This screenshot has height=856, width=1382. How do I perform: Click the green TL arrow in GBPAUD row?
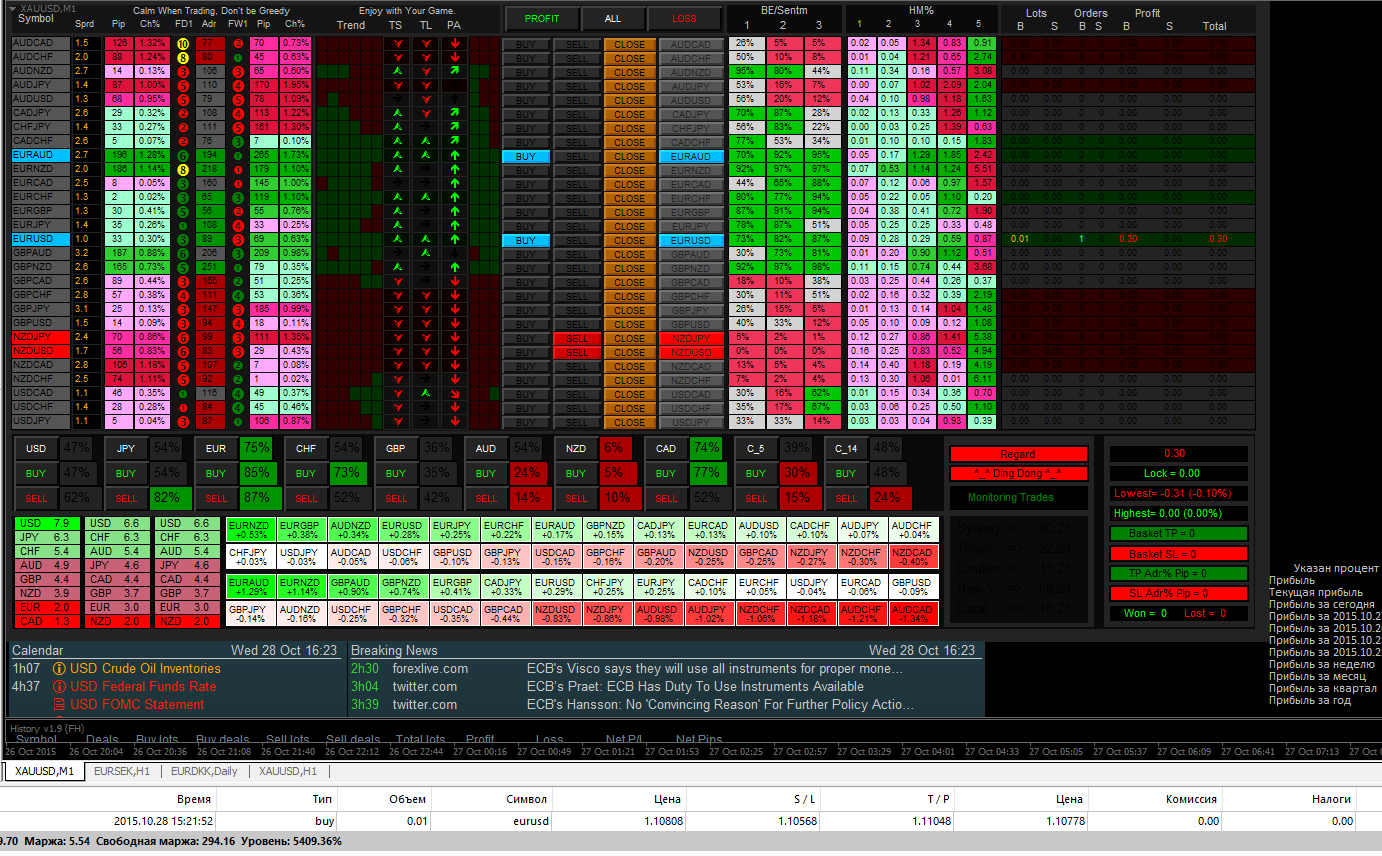click(426, 254)
